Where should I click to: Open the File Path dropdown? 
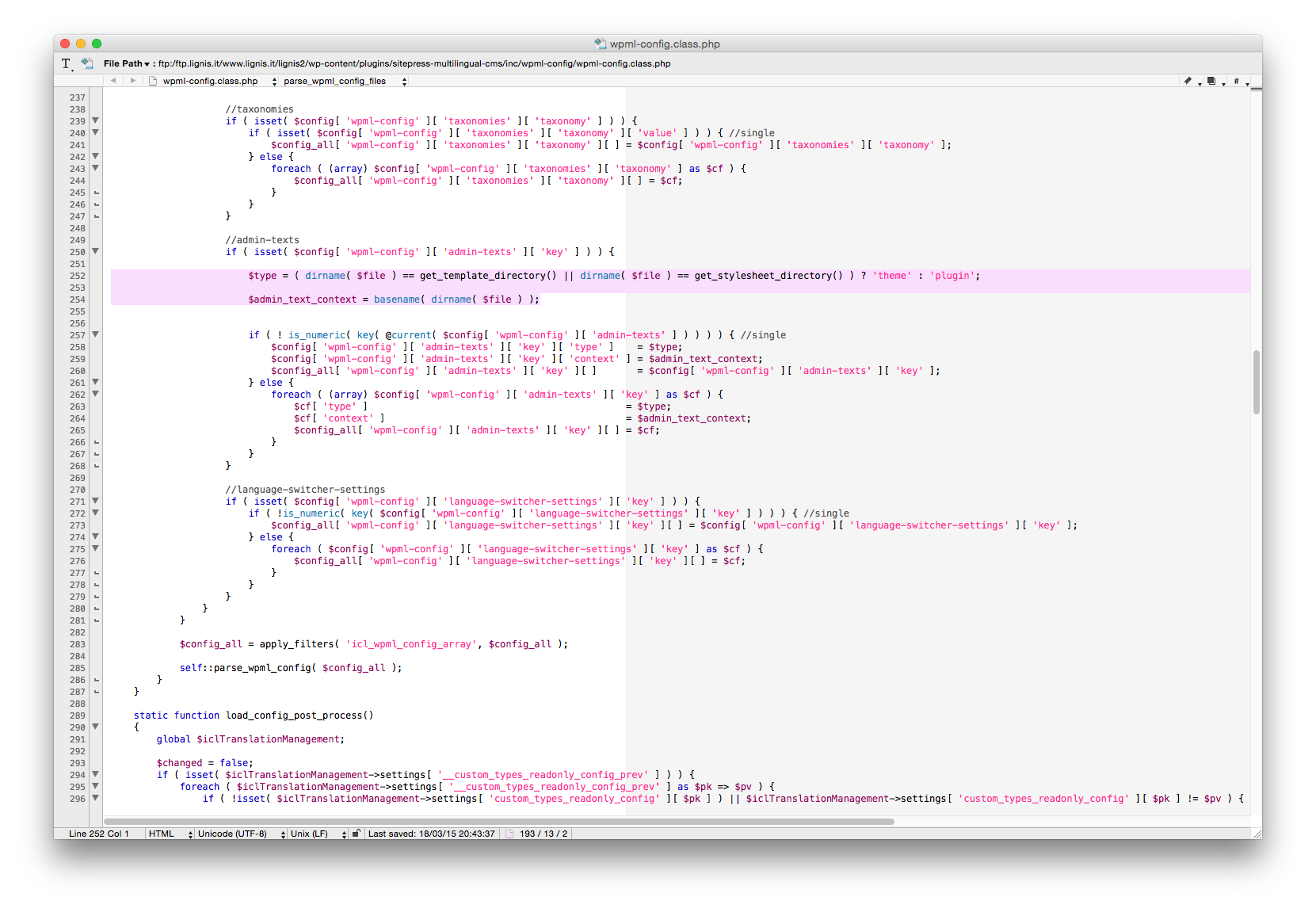[x=126, y=63]
